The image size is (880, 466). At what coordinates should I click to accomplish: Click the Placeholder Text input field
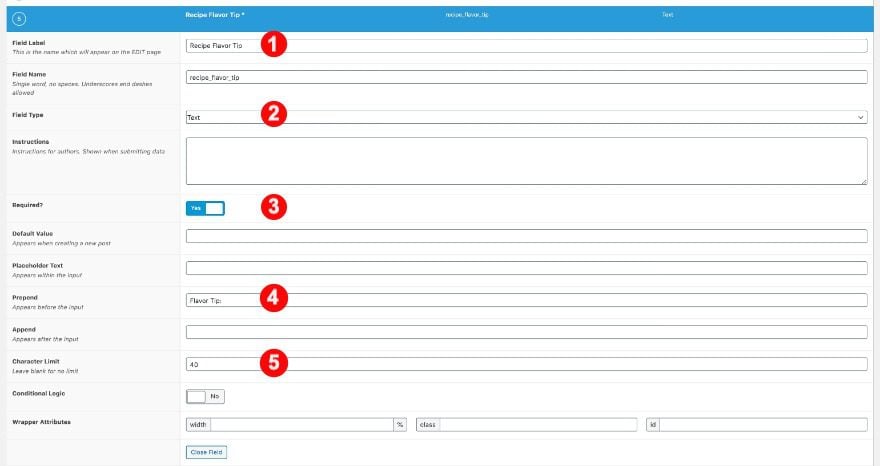[526, 268]
